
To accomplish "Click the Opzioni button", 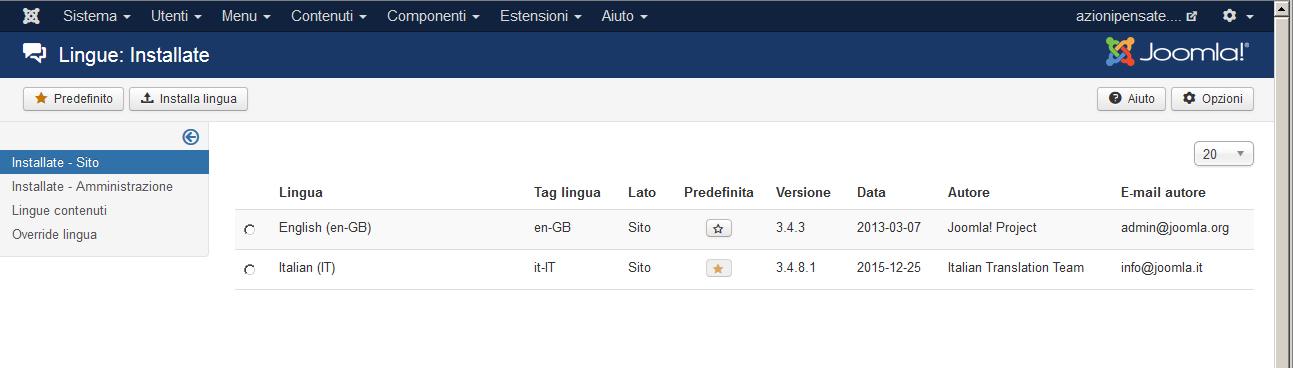I will [x=1212, y=98].
